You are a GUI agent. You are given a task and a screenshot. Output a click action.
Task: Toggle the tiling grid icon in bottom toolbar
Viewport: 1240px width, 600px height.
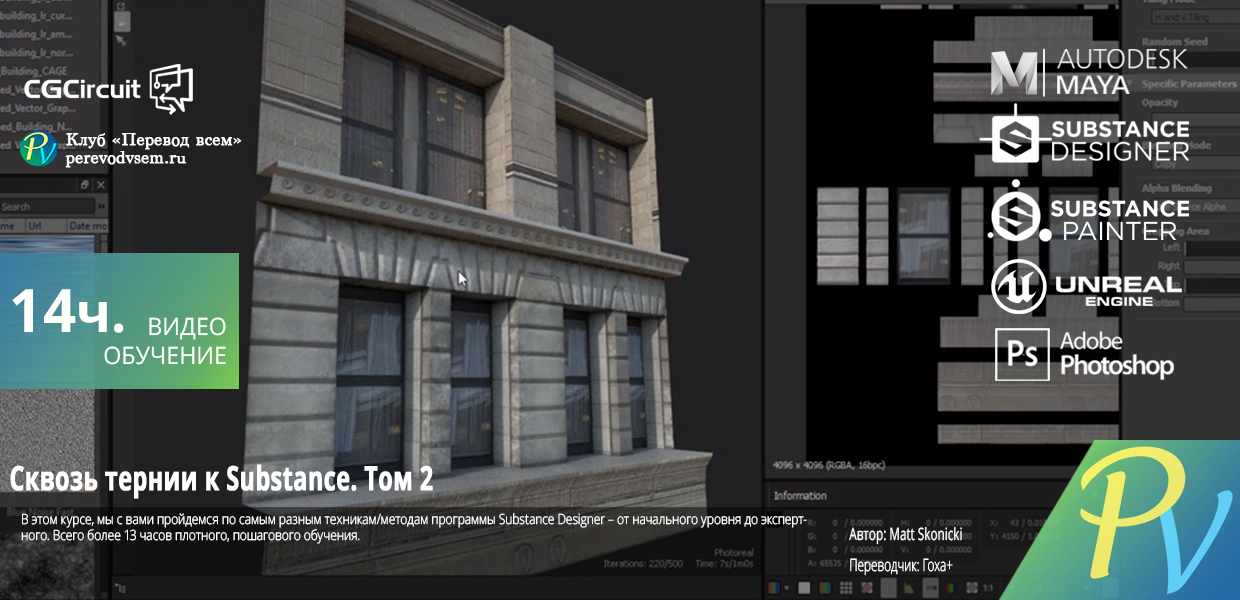(x=846, y=588)
